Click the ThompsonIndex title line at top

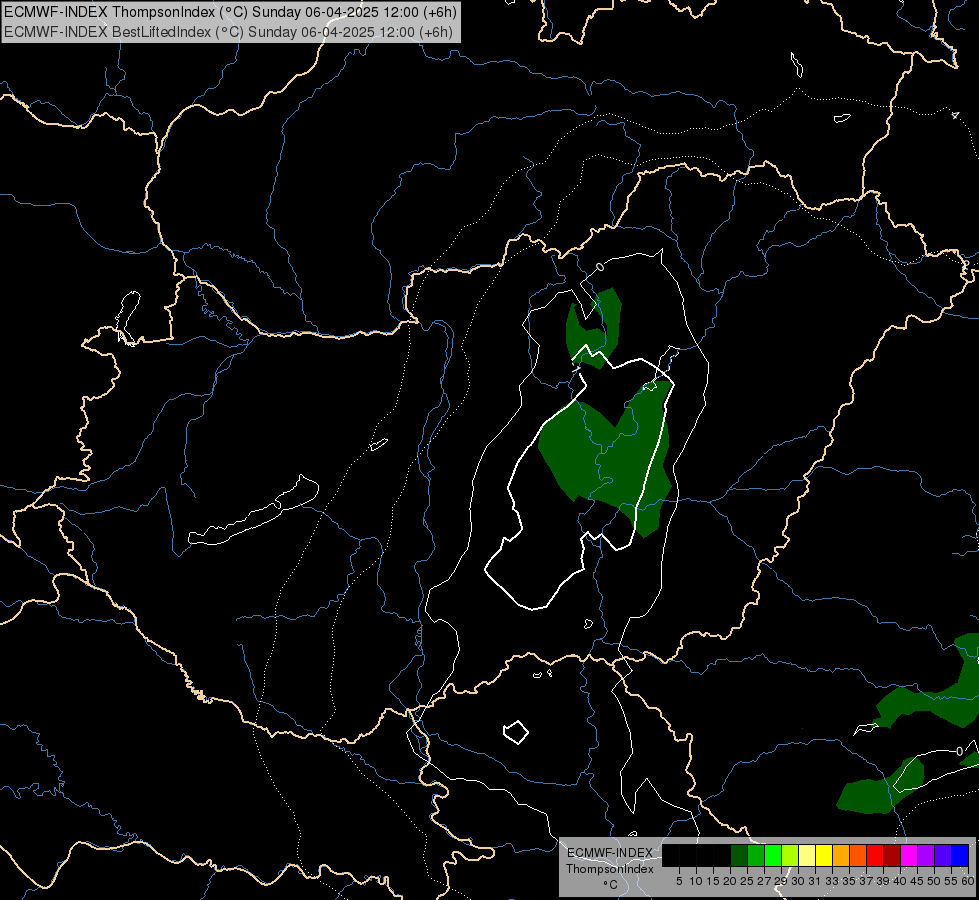coord(230,12)
